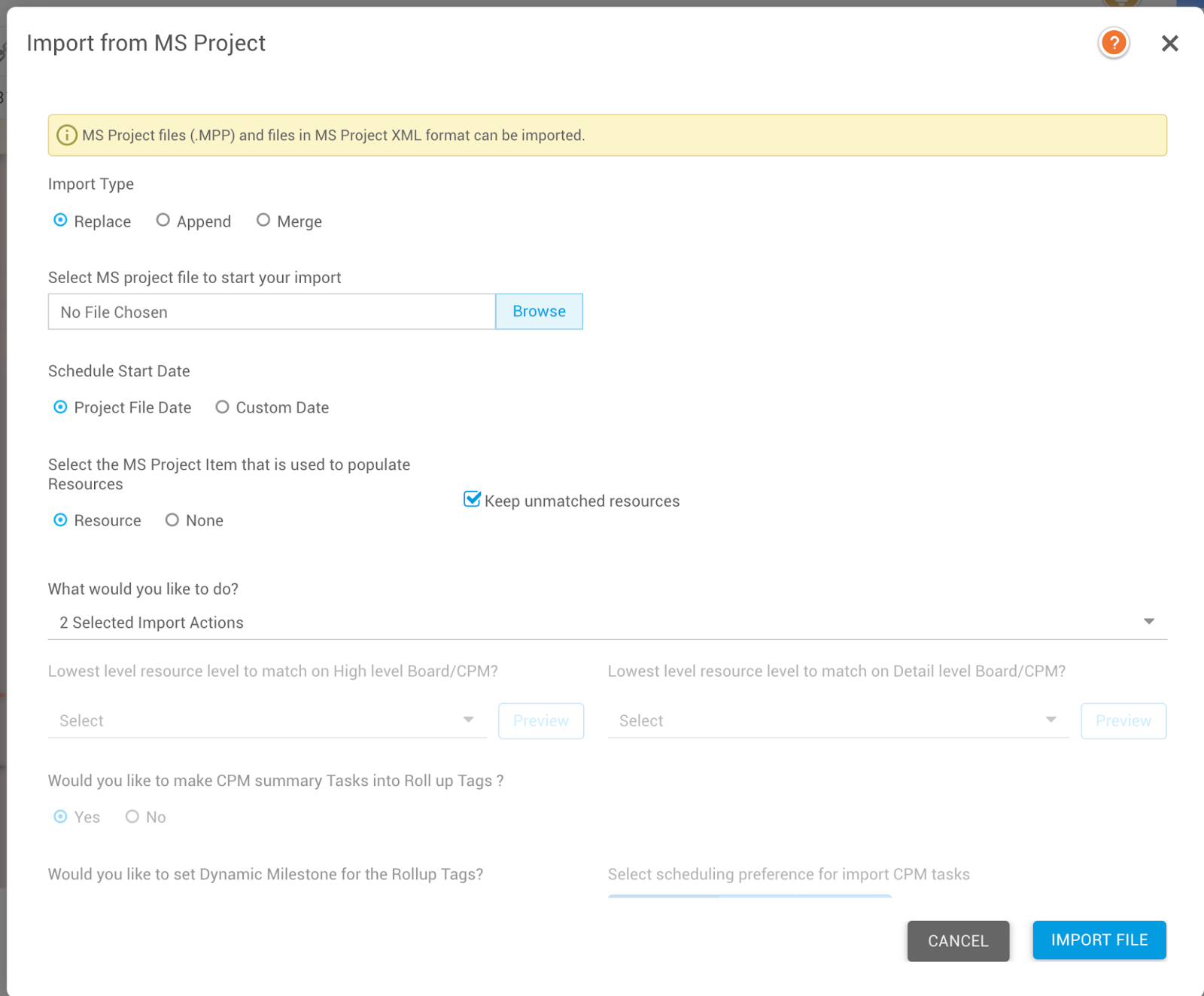Click arrow of Selected Import Actions dropdown
The height and width of the screenshot is (996, 1204).
(1148, 622)
